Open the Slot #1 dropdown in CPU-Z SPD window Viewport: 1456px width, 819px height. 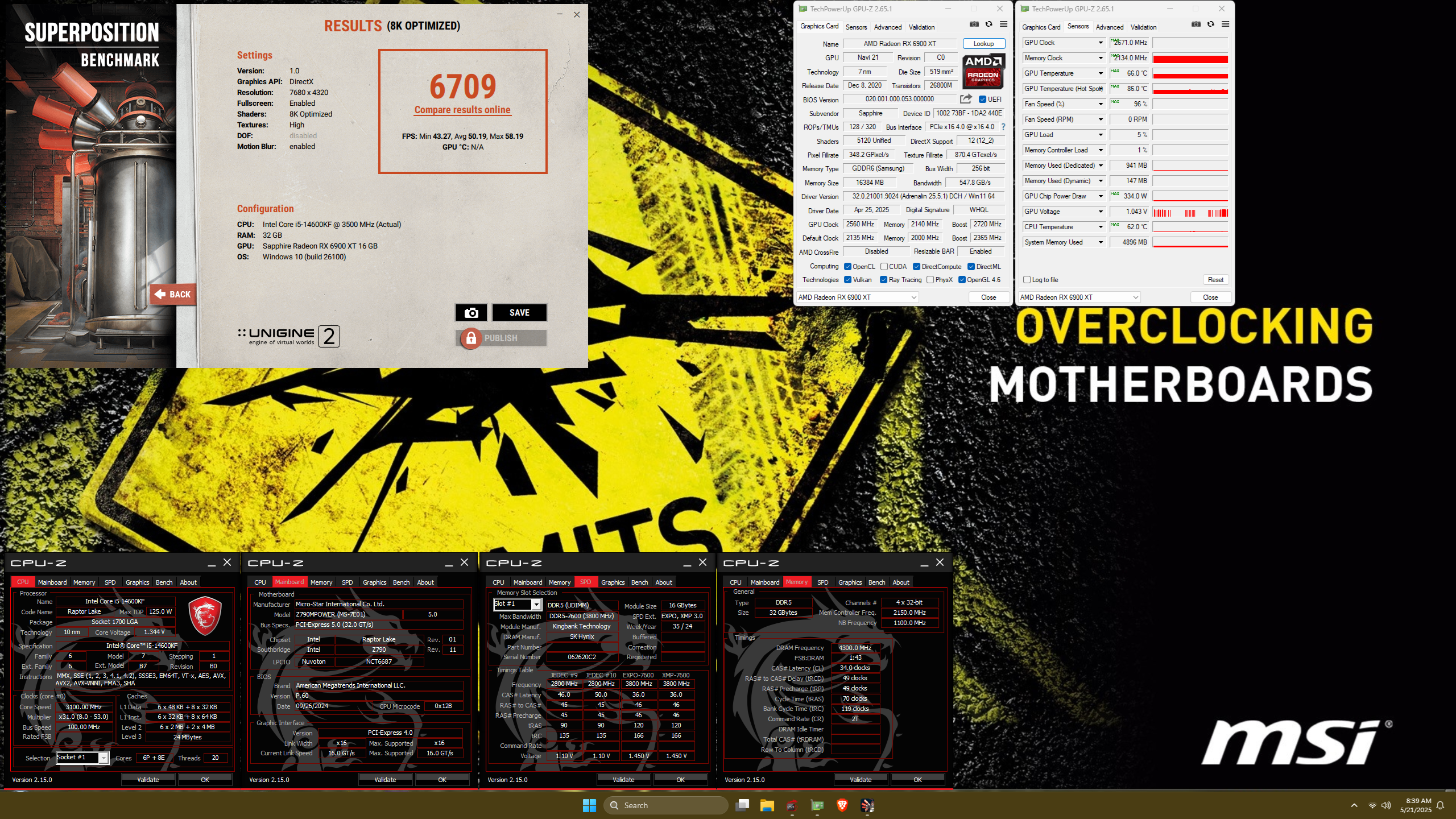point(536,605)
